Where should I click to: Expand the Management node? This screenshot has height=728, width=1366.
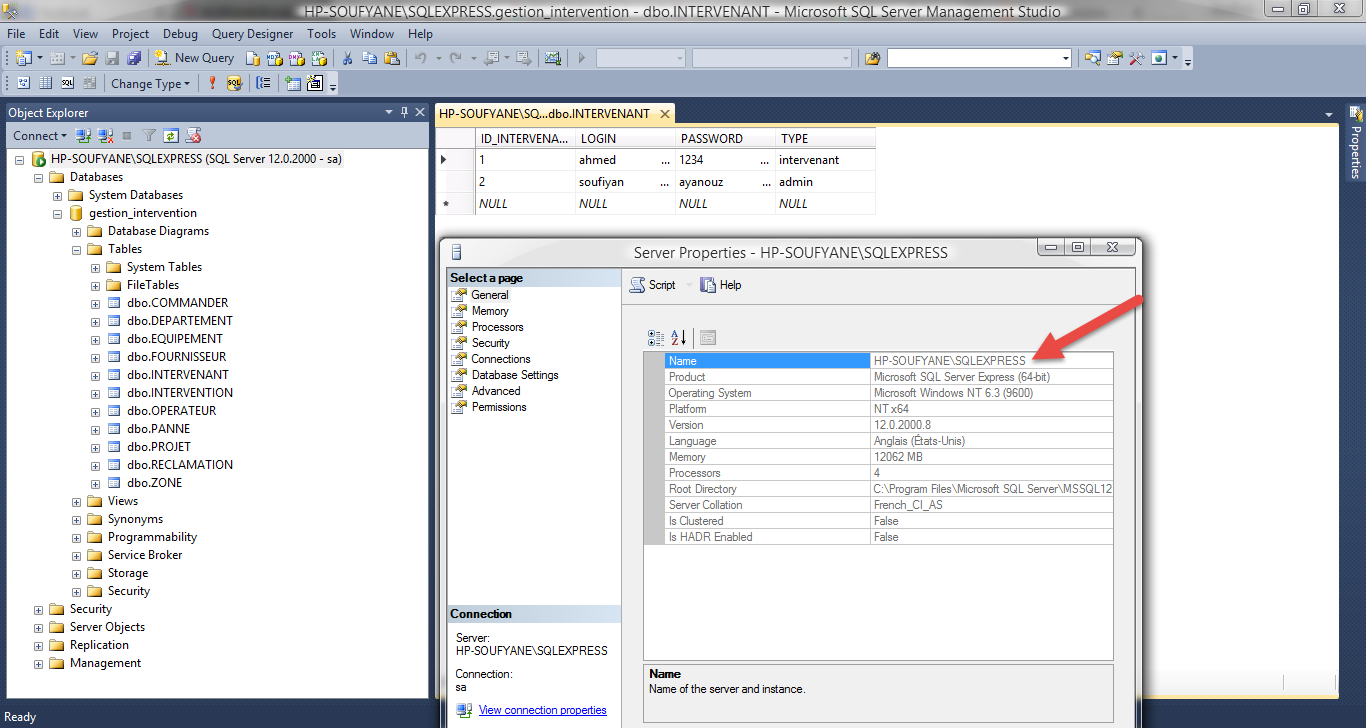pyautogui.click(x=39, y=663)
